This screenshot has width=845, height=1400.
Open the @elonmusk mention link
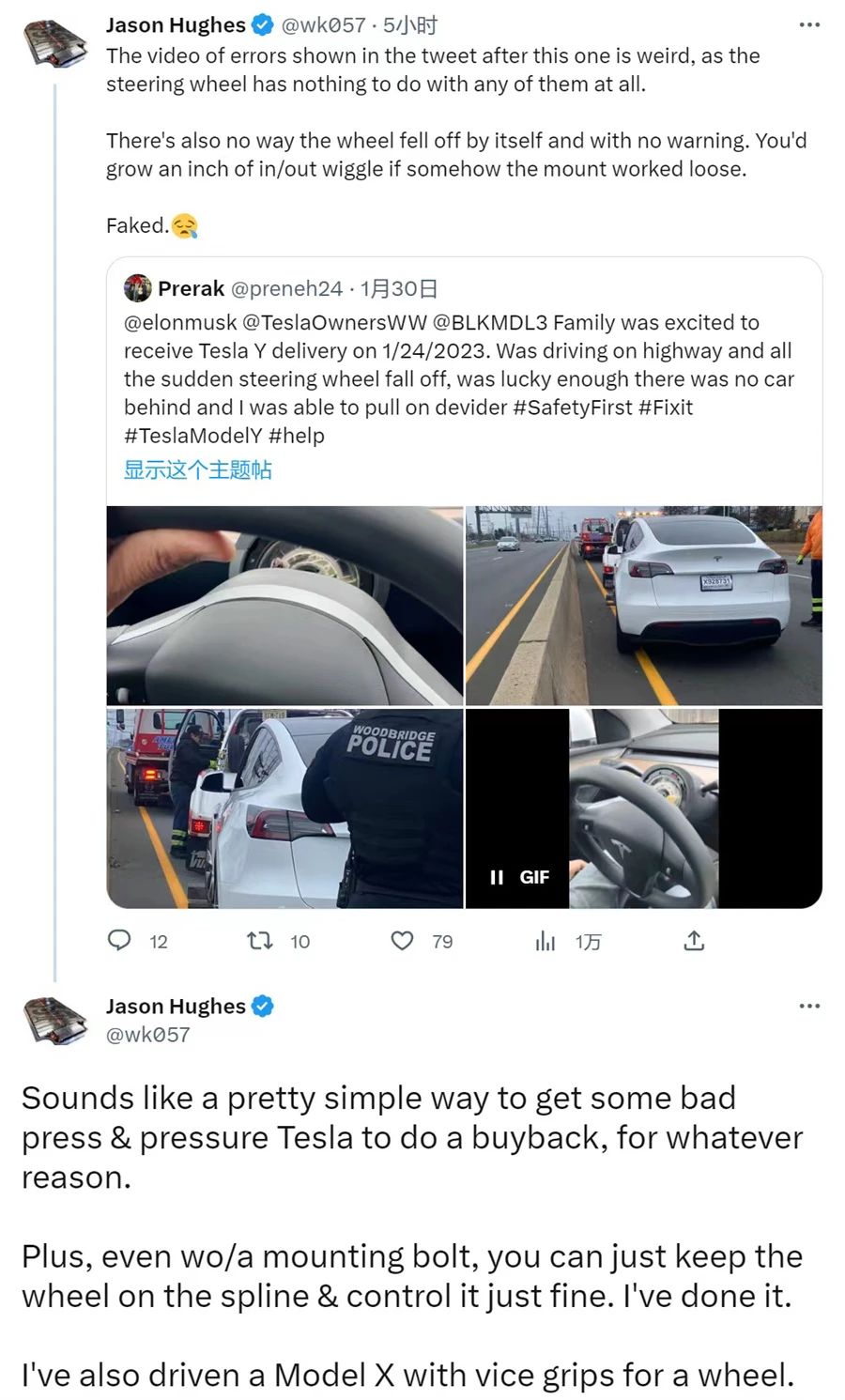point(180,322)
